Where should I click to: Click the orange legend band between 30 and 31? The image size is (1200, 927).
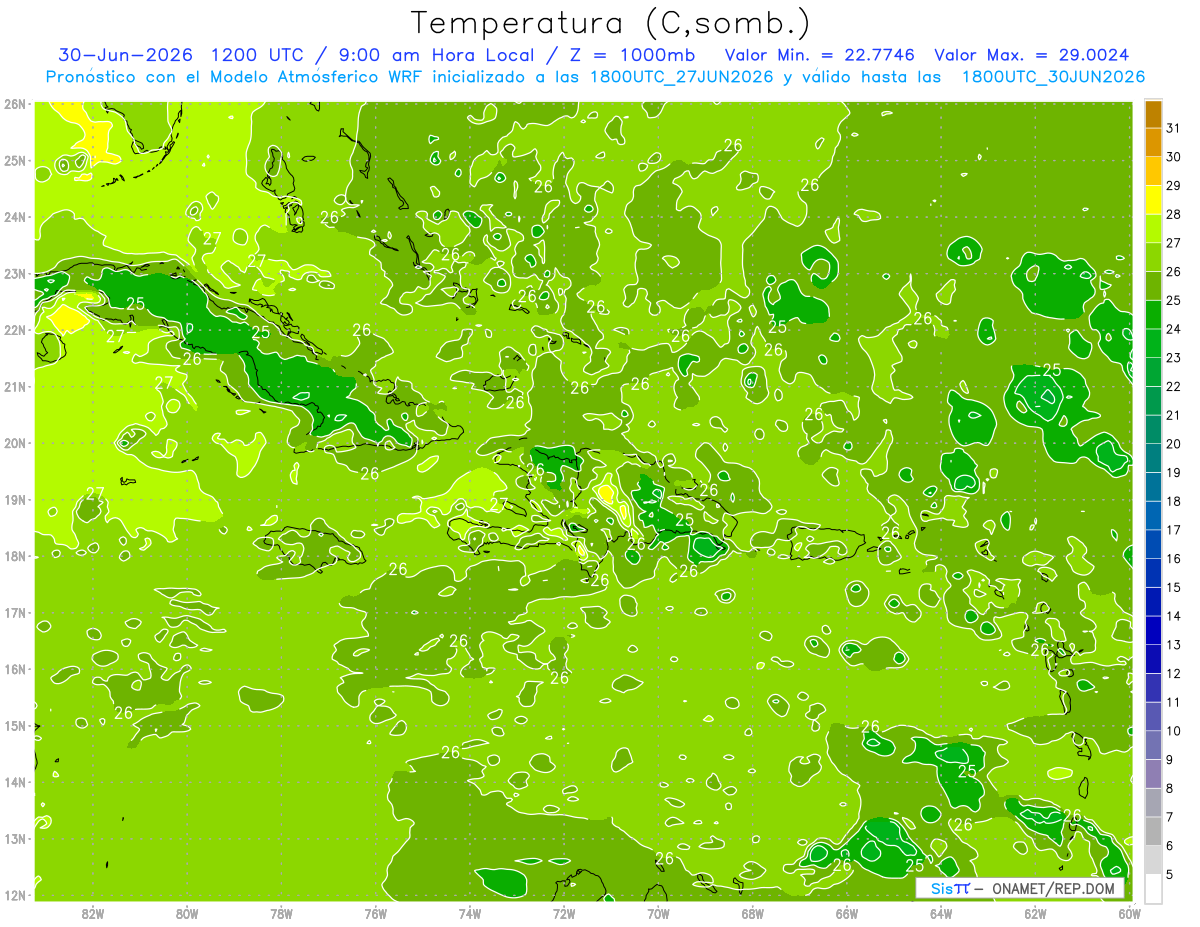click(x=1153, y=143)
